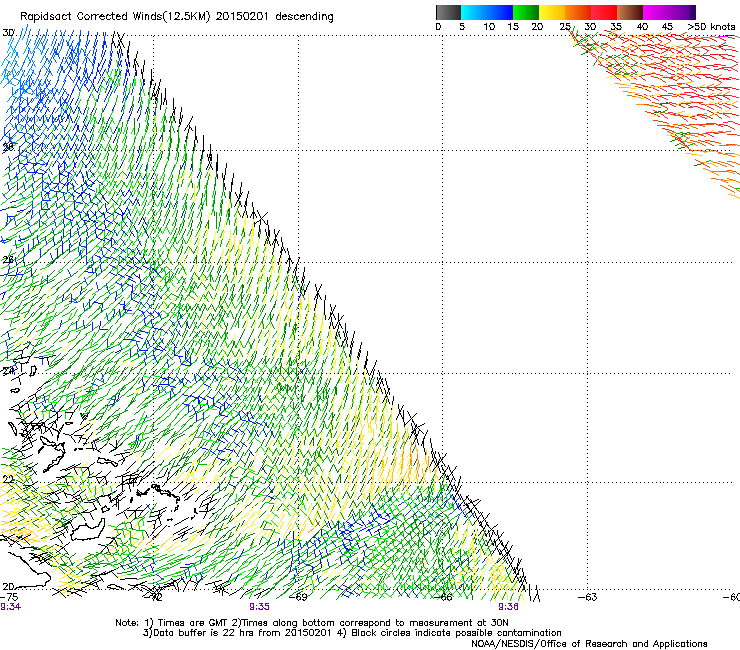Click the plot title 'Rapidscat Corrected Winds(12.5KM)'
The width and height of the screenshot is (740, 650).
pos(116,17)
